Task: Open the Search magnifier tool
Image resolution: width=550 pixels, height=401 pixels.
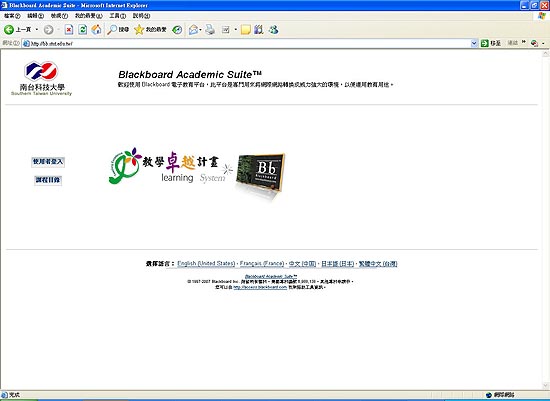Action: pos(112,30)
